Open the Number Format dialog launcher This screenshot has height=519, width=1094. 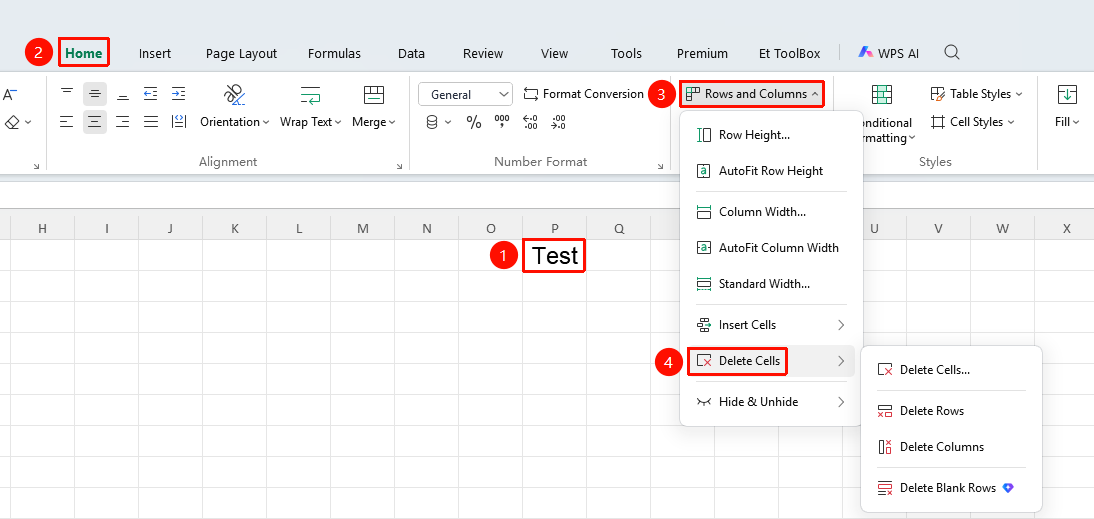click(x=660, y=167)
